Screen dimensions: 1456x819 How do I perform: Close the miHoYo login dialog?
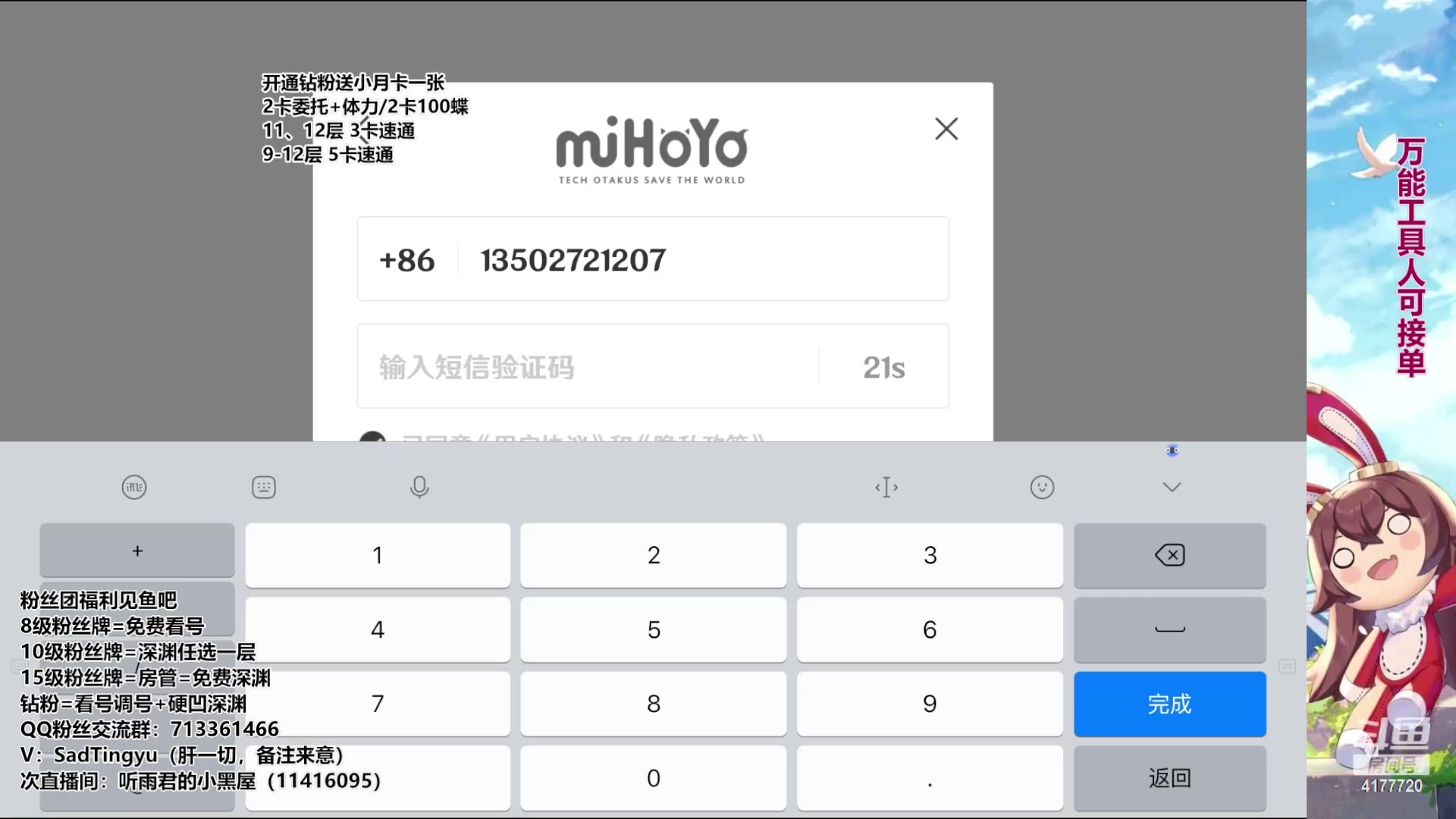[x=946, y=129]
